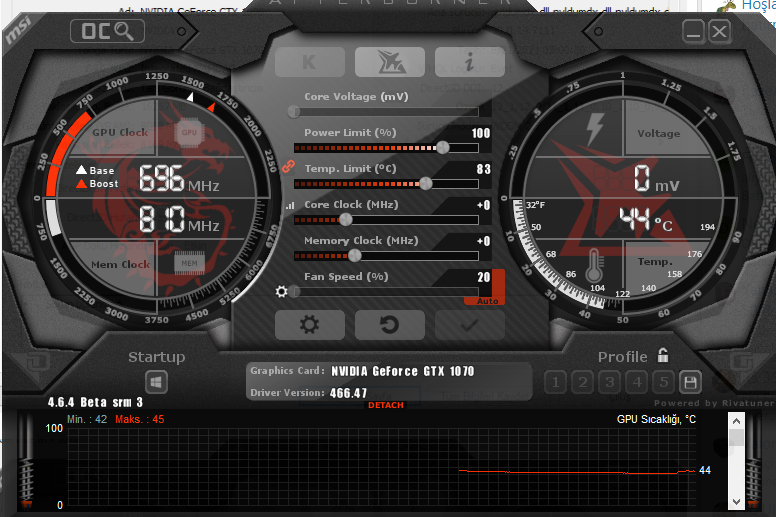The width and height of the screenshot is (776, 517).
Task: Toggle fan speed Auto mode
Action: tap(487, 301)
